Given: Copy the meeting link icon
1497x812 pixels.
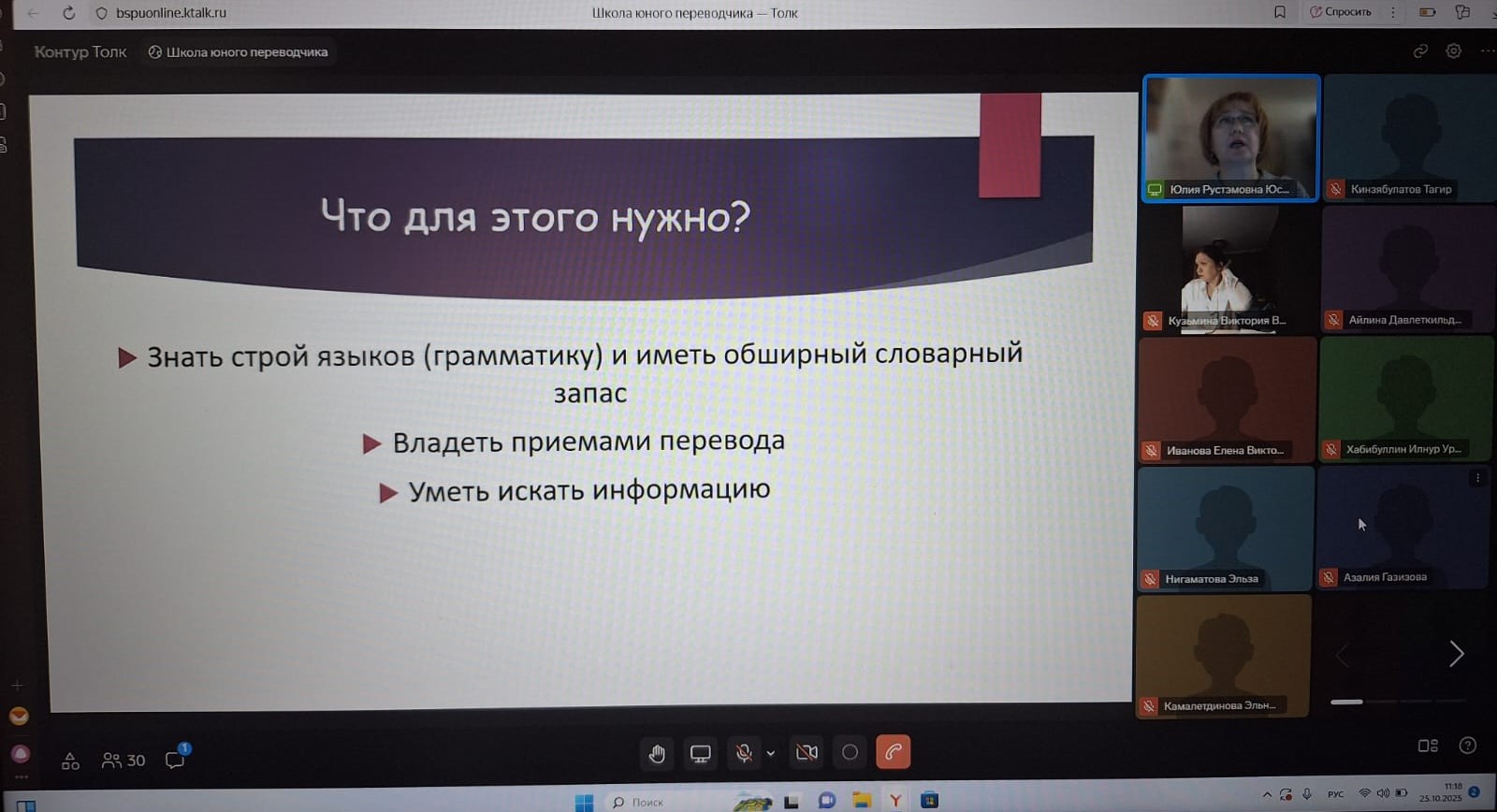Looking at the screenshot, I should [1420, 51].
